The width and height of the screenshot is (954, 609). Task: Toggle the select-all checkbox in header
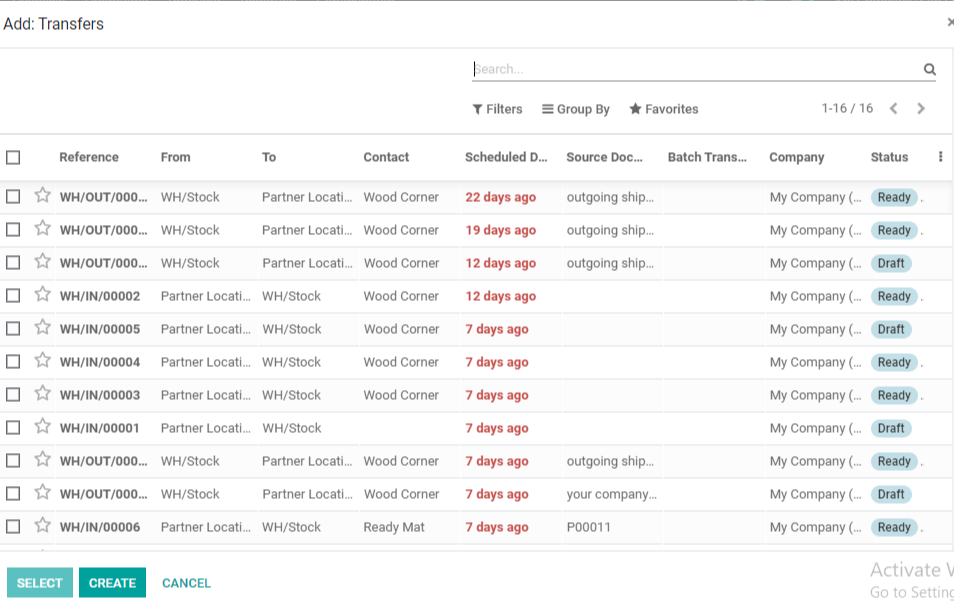tap(13, 157)
